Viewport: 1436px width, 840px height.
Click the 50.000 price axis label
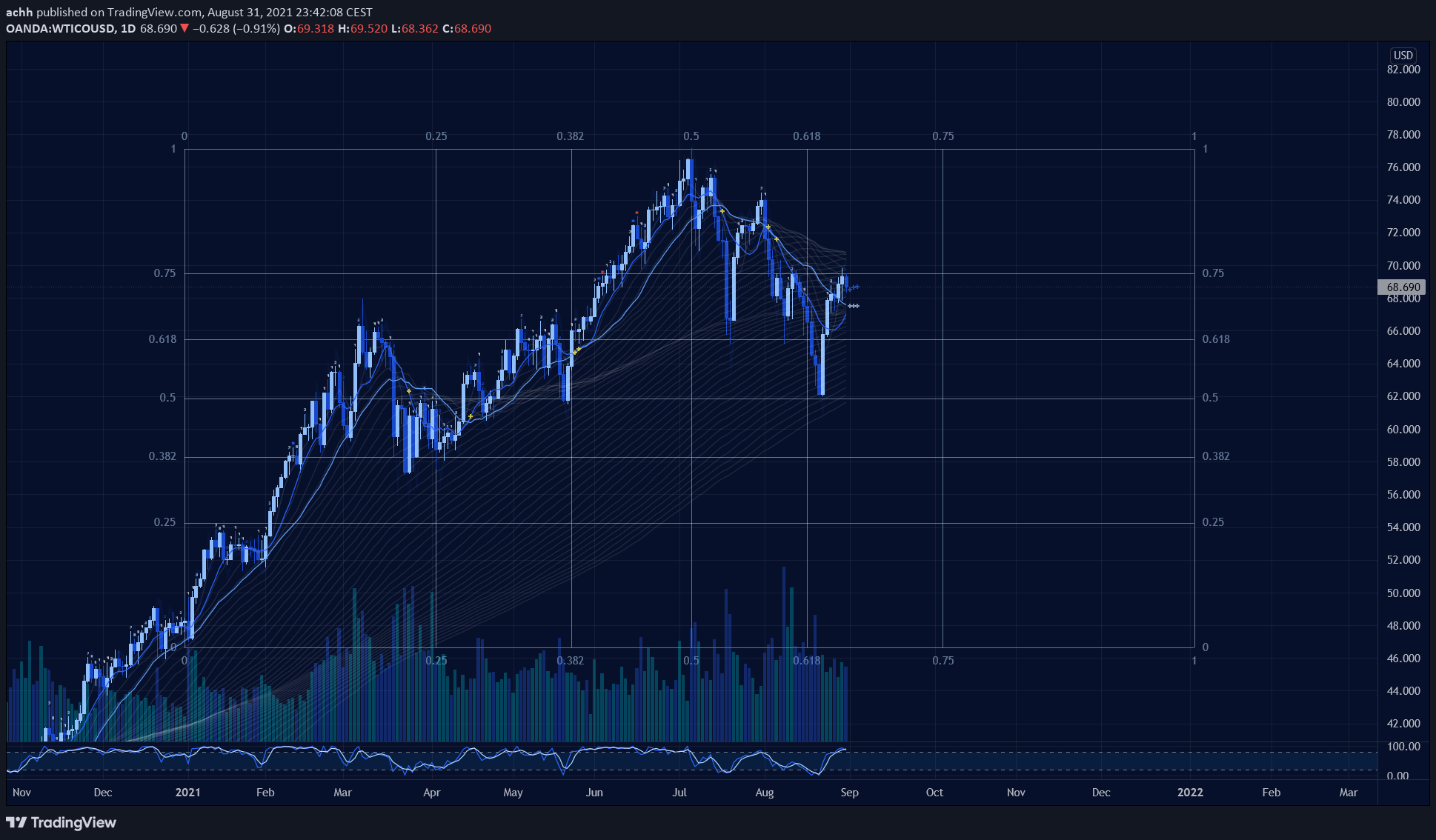(x=1403, y=593)
